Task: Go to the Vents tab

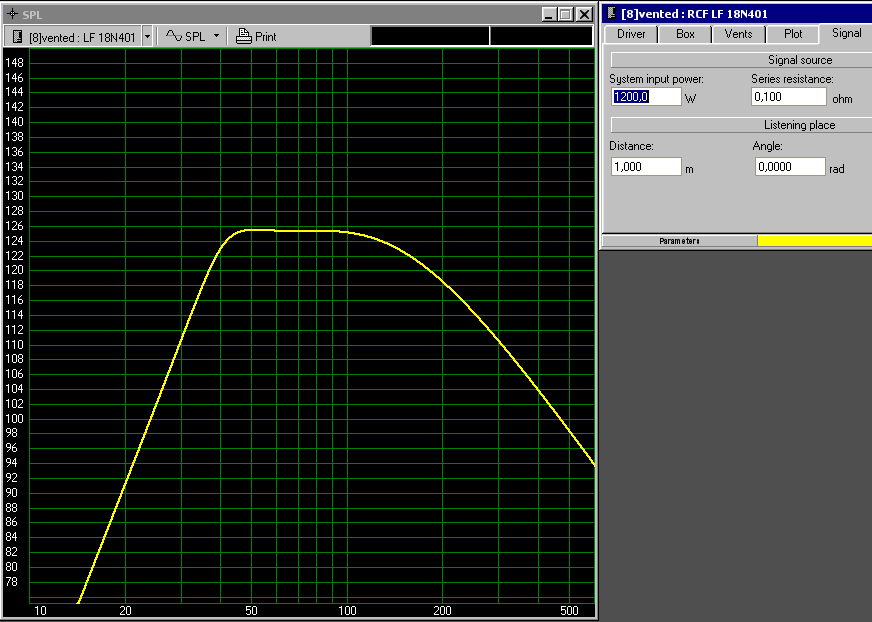Action: (x=738, y=34)
